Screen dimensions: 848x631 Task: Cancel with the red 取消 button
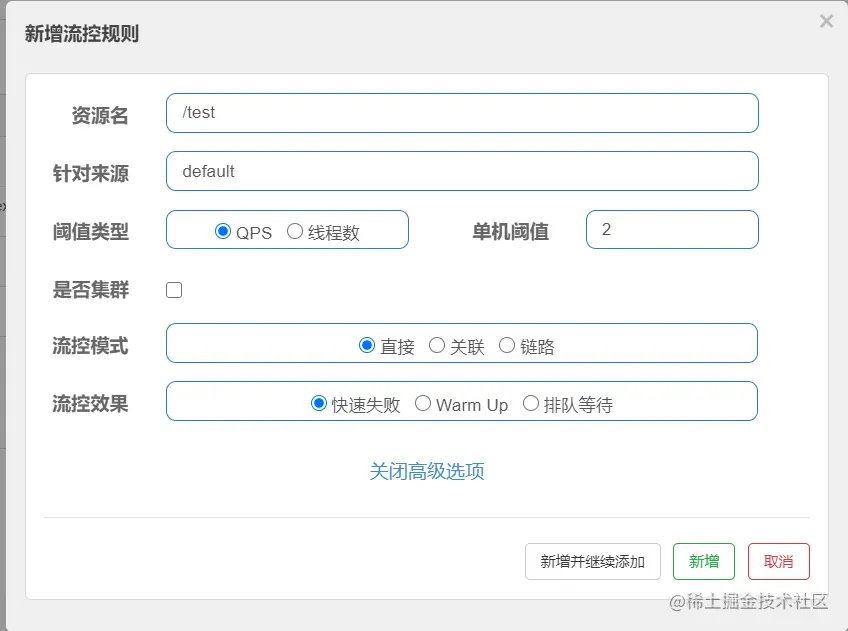coord(779,561)
